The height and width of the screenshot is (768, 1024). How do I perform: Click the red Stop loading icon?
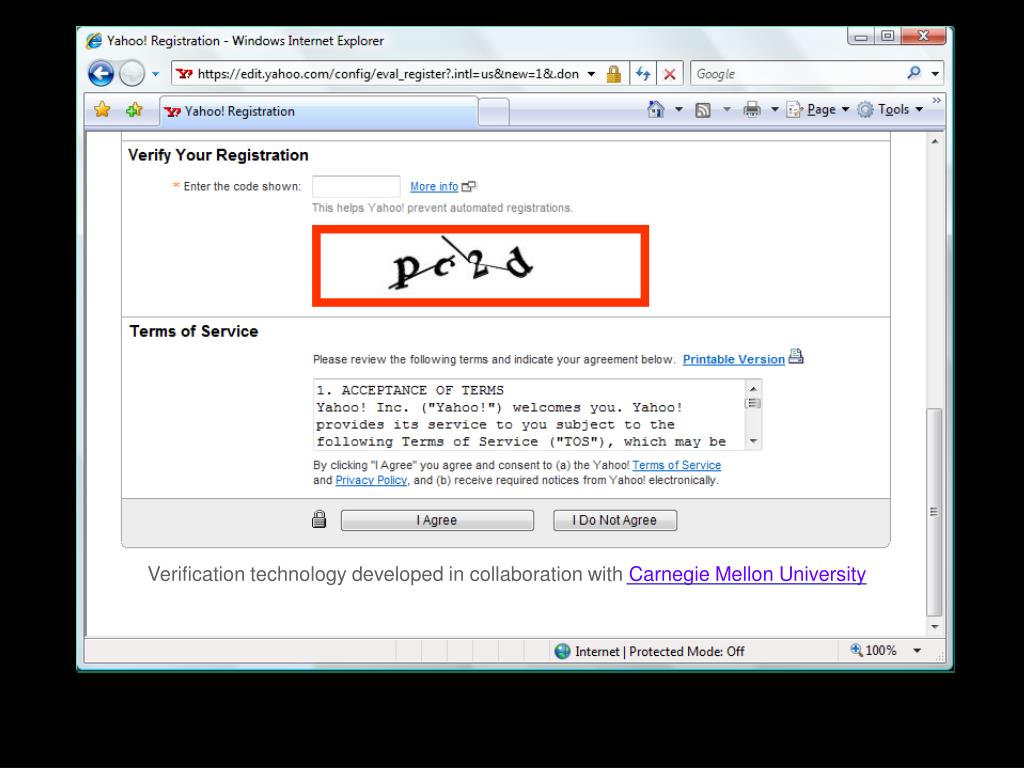click(x=669, y=74)
